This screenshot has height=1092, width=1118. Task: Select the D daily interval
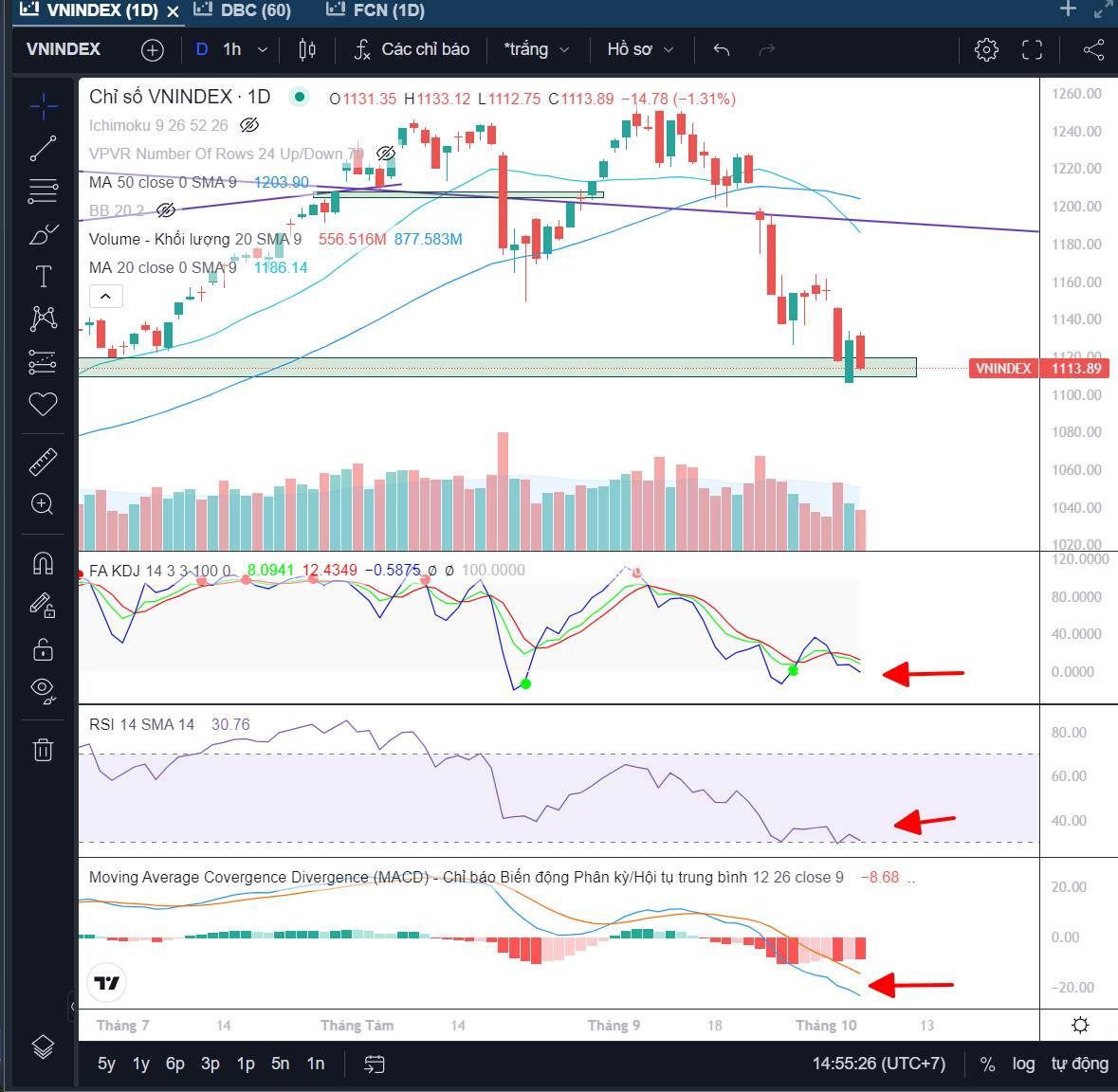(202, 50)
